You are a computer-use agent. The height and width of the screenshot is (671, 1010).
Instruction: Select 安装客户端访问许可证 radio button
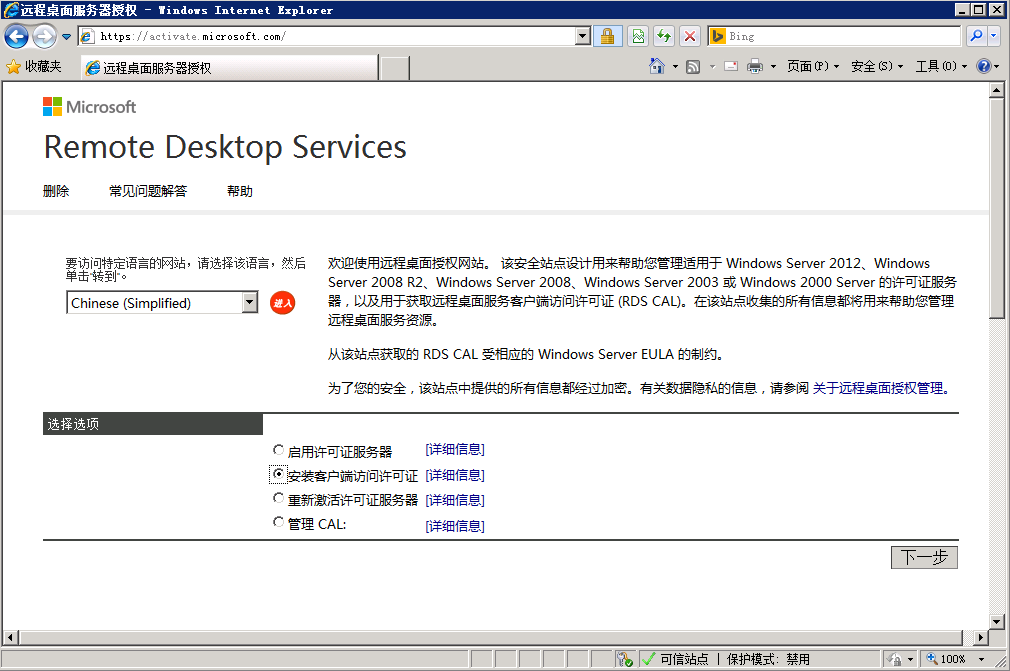(x=278, y=474)
